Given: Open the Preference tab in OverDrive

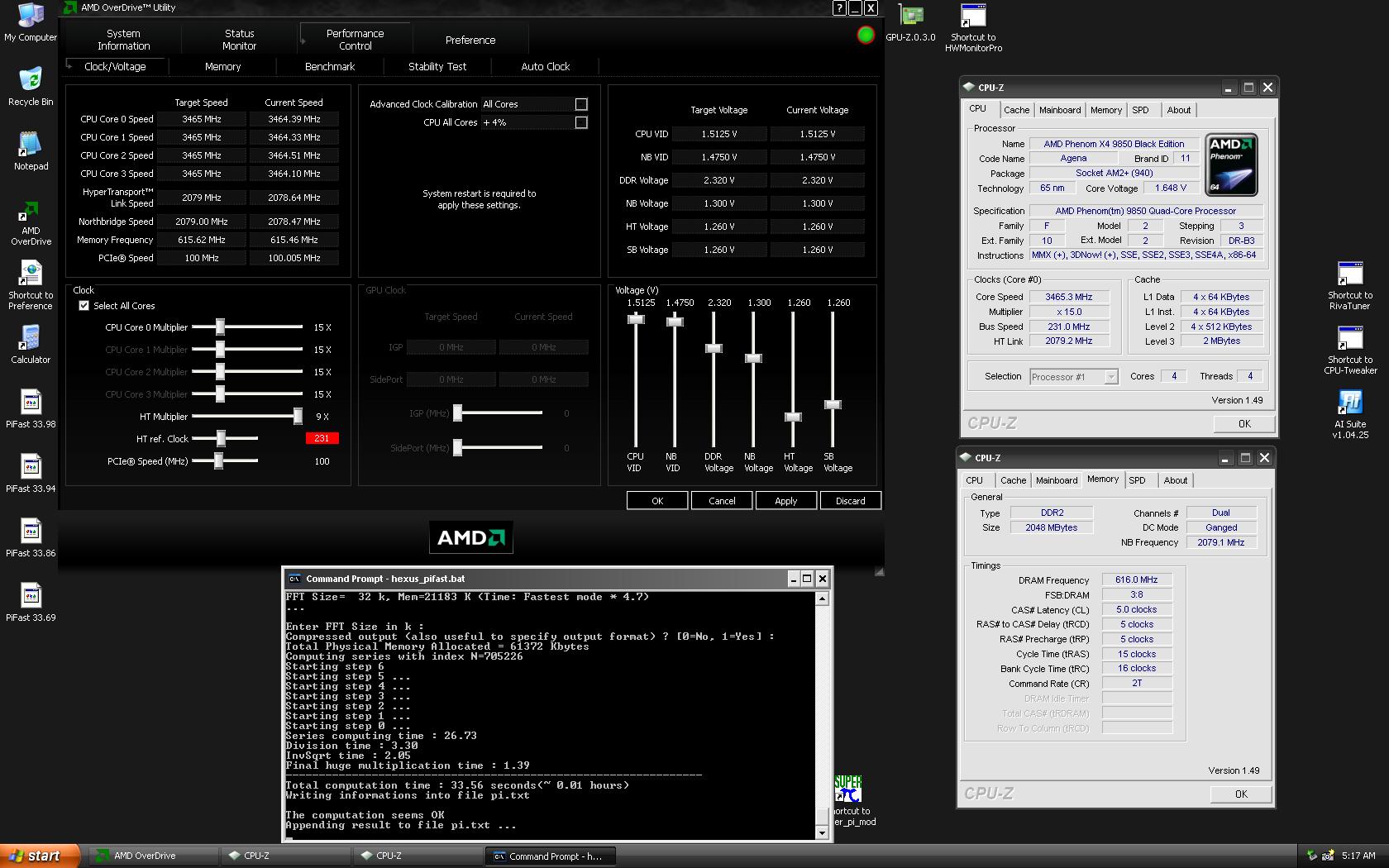Looking at the screenshot, I should (470, 40).
